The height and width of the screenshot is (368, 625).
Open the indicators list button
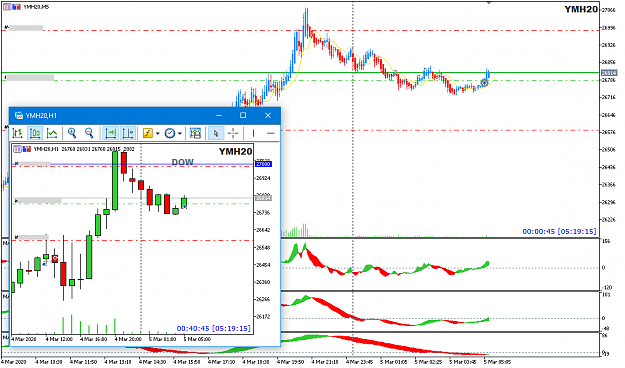pyautogui.click(x=148, y=133)
